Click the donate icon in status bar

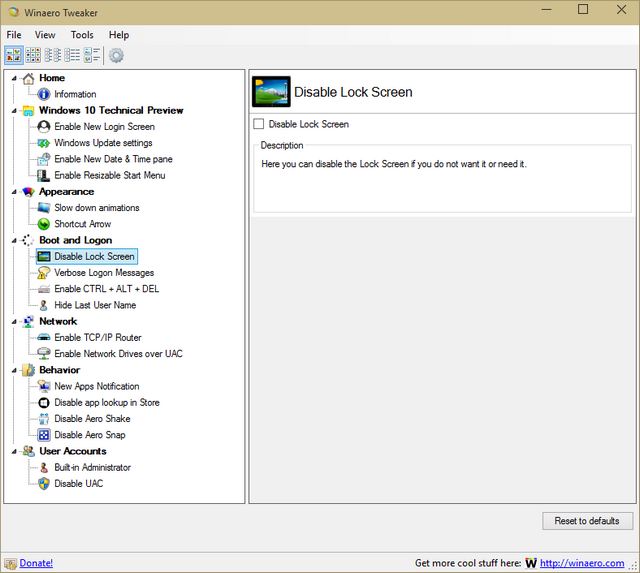(11, 564)
